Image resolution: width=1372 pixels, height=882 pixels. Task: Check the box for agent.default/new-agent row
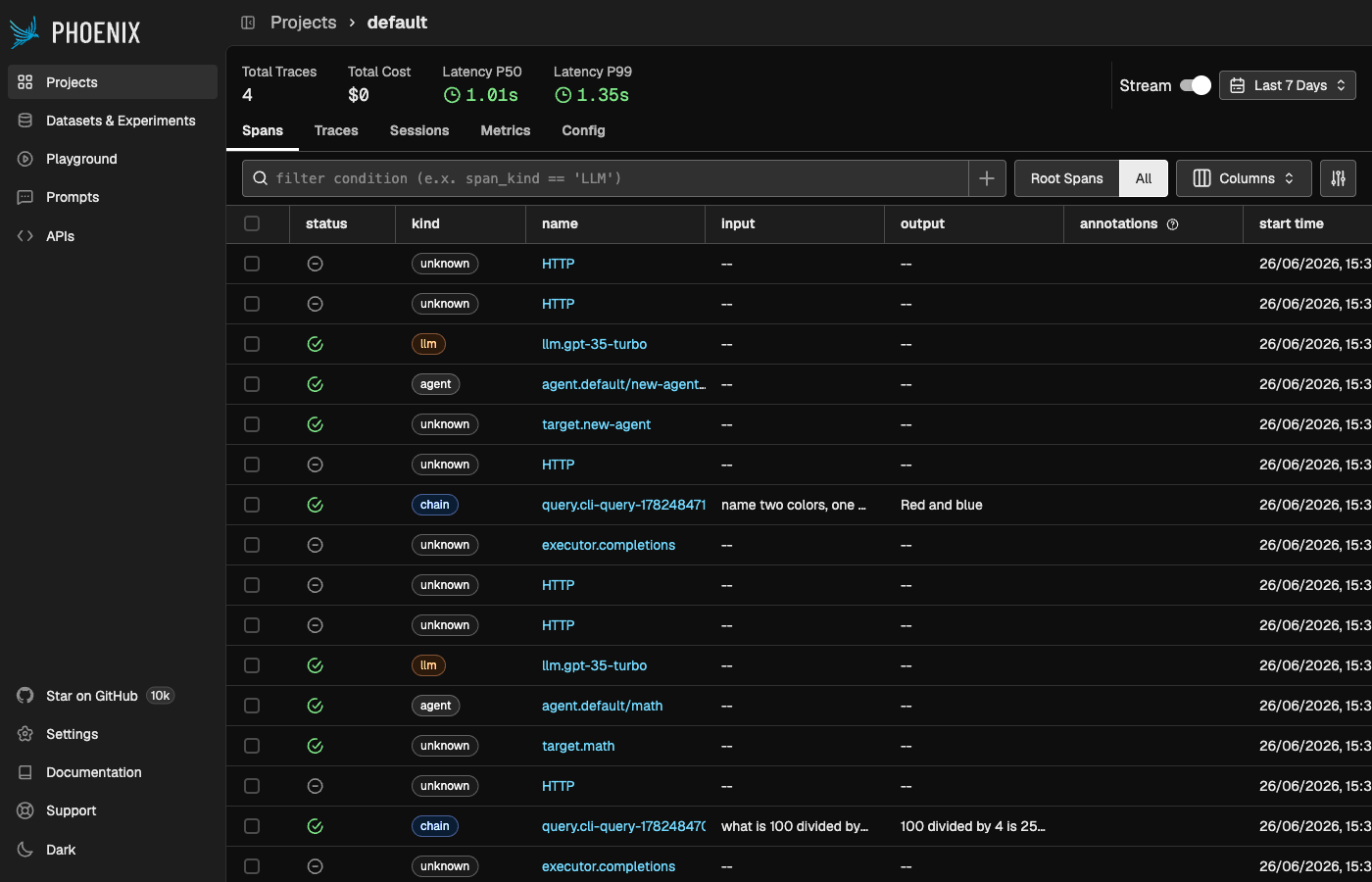(252, 384)
